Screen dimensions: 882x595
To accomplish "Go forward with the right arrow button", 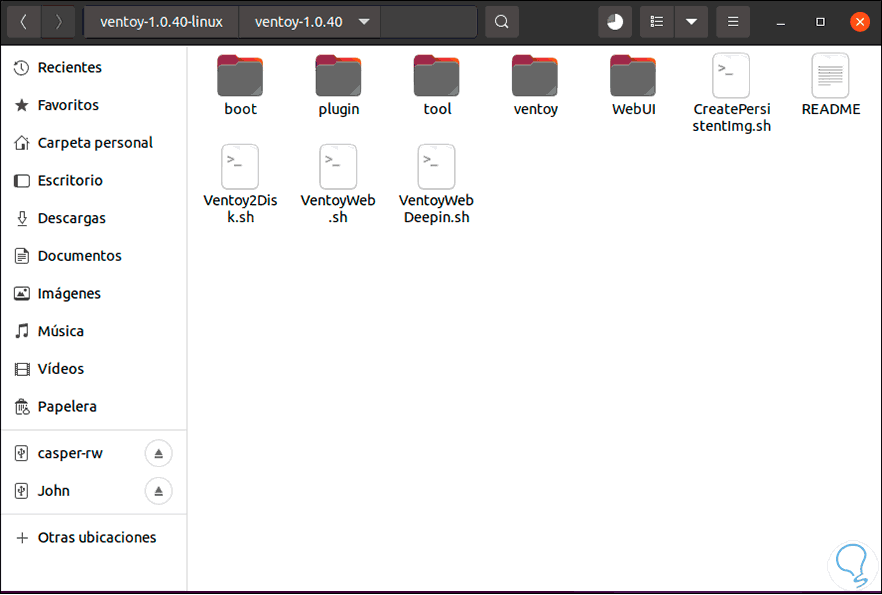I will pos(58,22).
